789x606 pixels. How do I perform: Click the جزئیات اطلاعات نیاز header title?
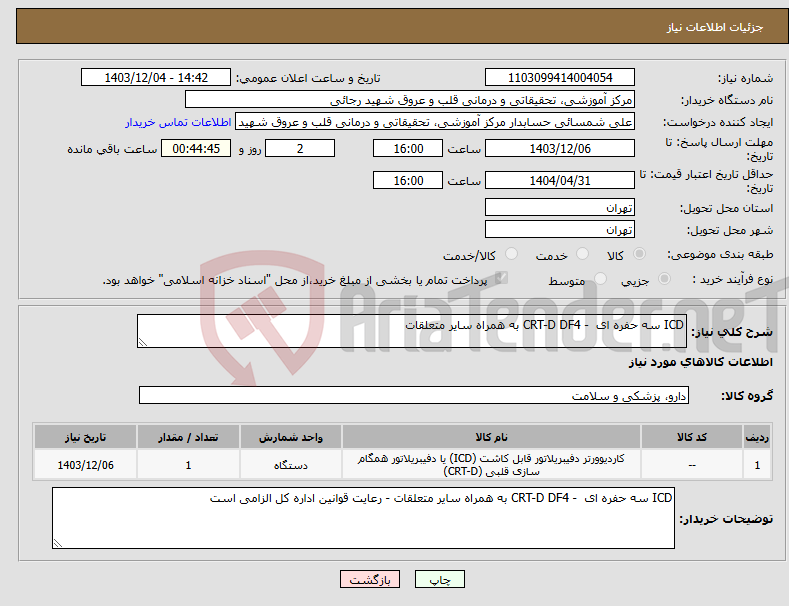715,27
